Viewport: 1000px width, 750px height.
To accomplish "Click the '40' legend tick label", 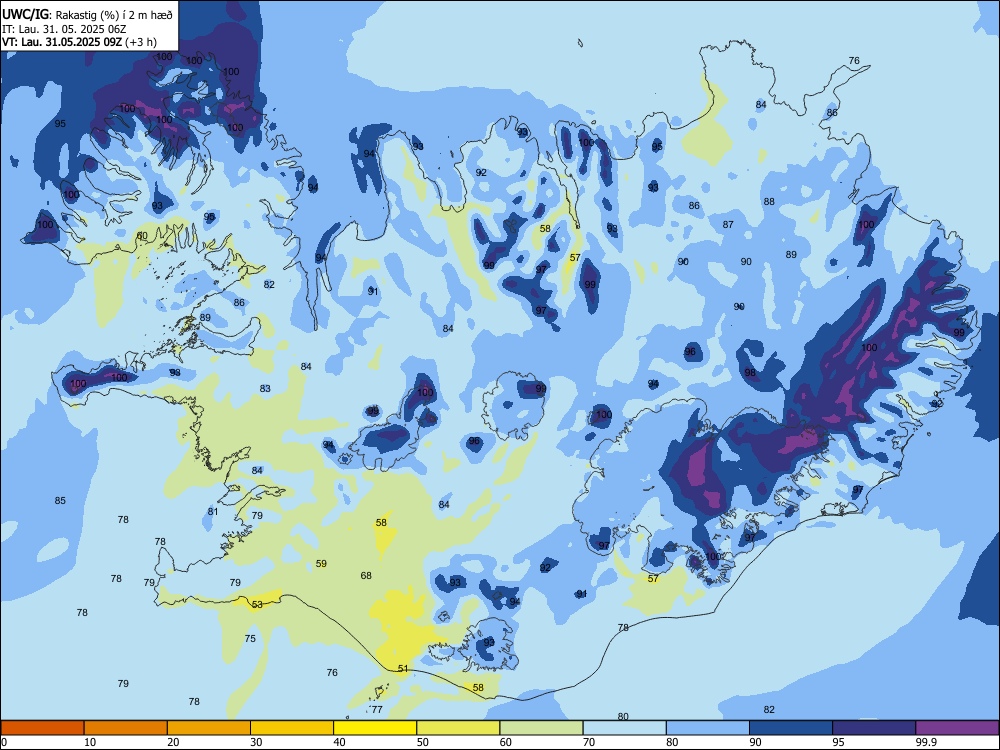I will point(340,742).
